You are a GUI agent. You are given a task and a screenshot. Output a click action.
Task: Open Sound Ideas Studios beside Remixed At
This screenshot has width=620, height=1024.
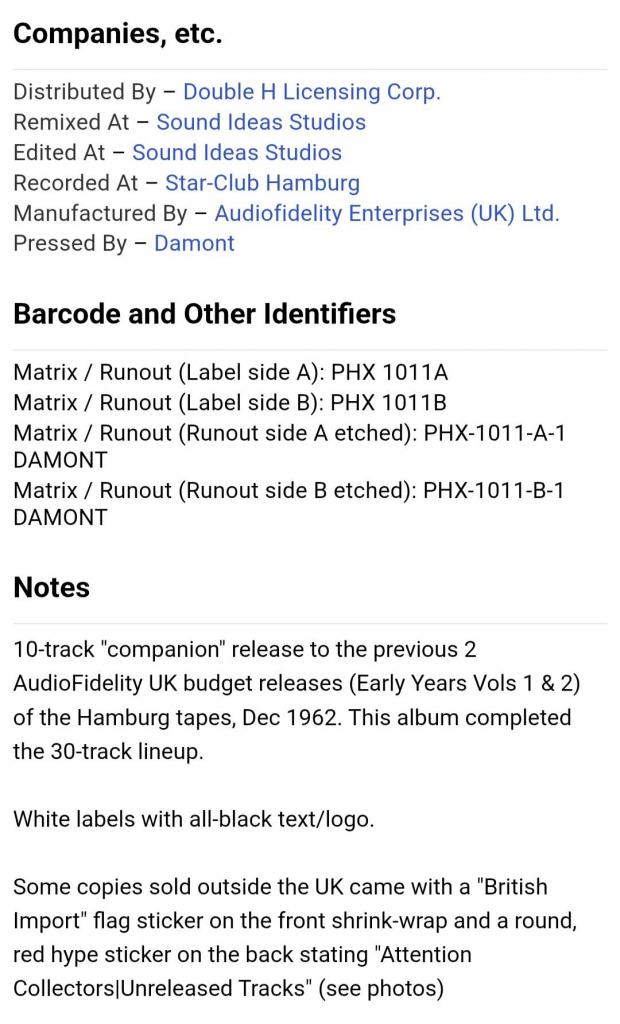click(x=261, y=122)
